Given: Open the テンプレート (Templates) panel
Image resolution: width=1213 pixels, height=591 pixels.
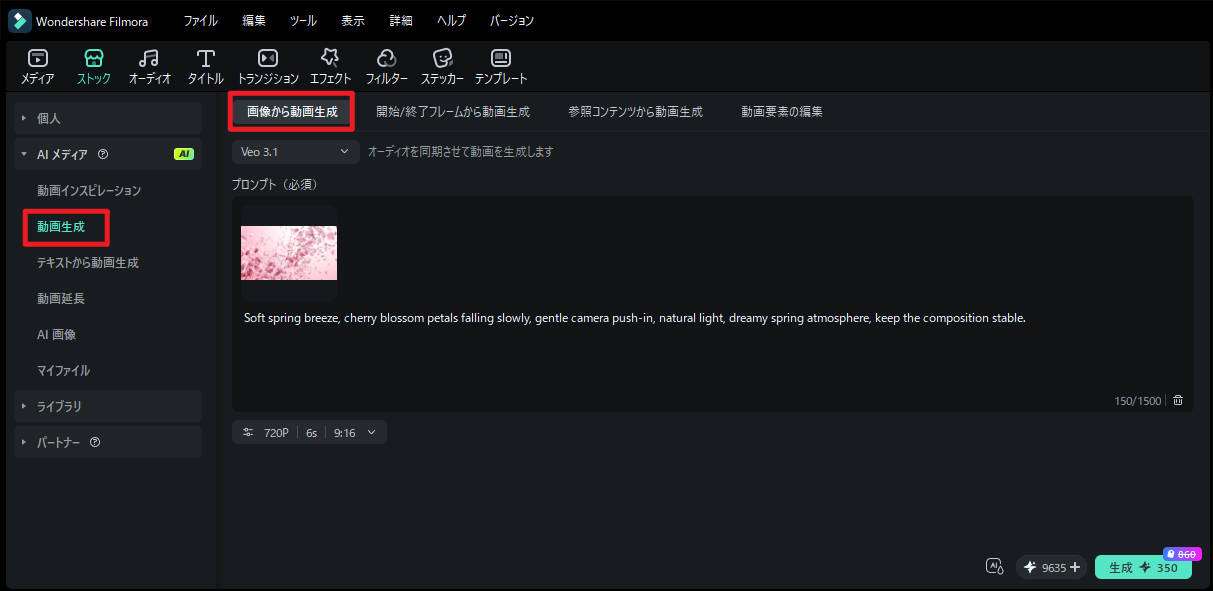Looking at the screenshot, I should [x=500, y=66].
